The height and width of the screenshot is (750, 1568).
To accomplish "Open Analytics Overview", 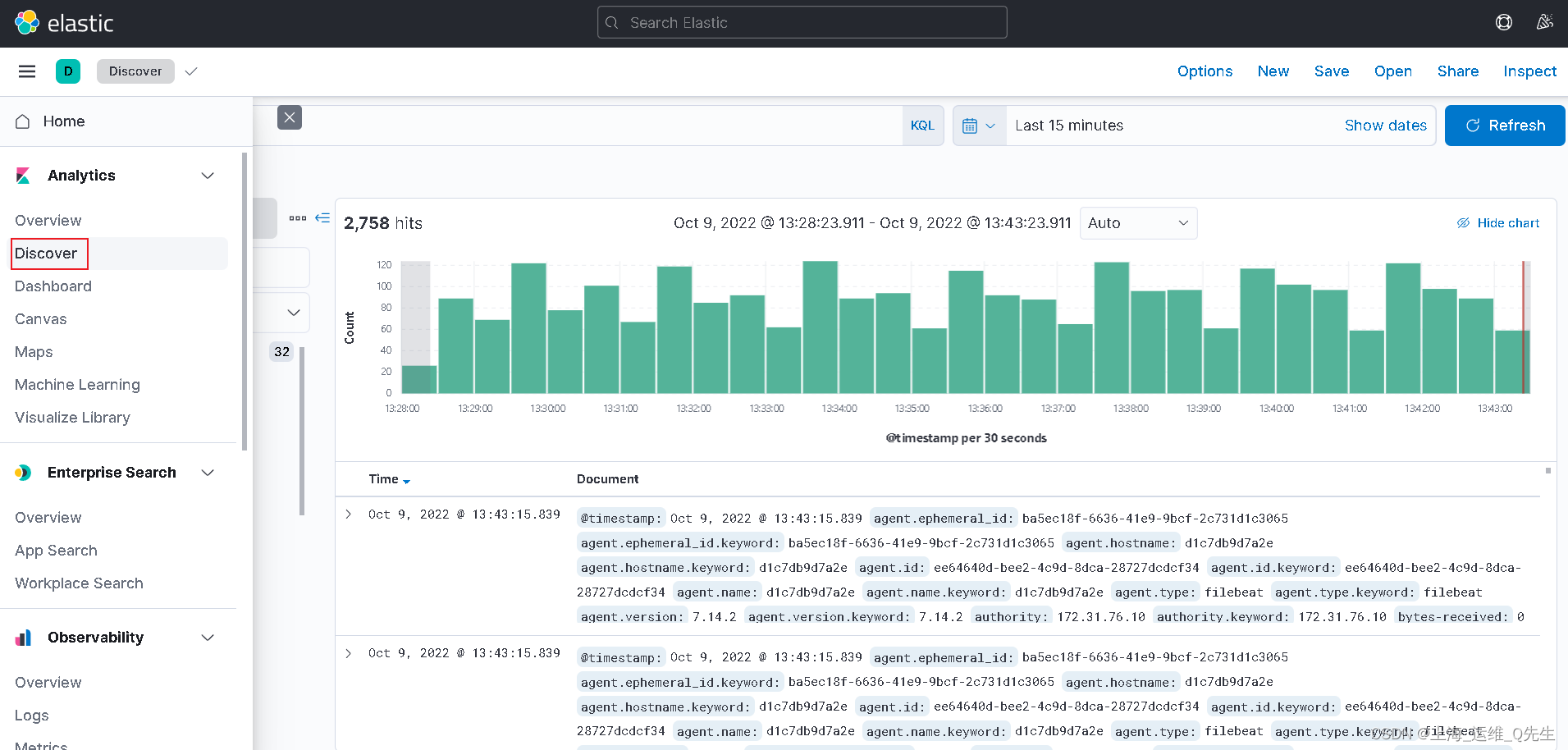I will coord(48,221).
